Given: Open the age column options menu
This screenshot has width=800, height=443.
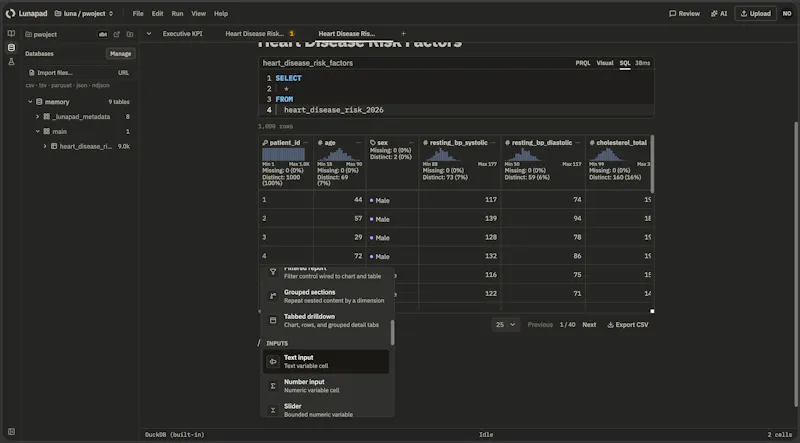Looking at the screenshot, I should [359, 143].
